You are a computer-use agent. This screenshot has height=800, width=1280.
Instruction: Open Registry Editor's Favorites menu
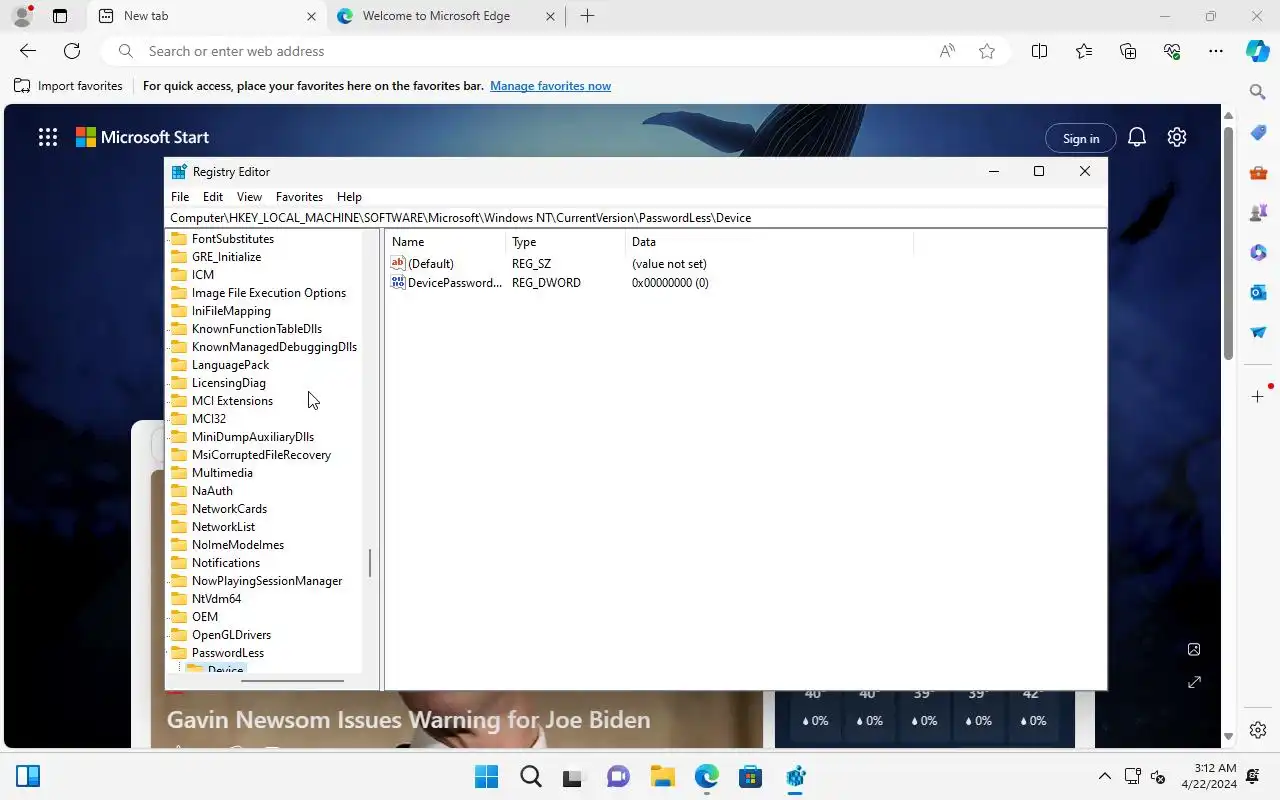coord(299,197)
